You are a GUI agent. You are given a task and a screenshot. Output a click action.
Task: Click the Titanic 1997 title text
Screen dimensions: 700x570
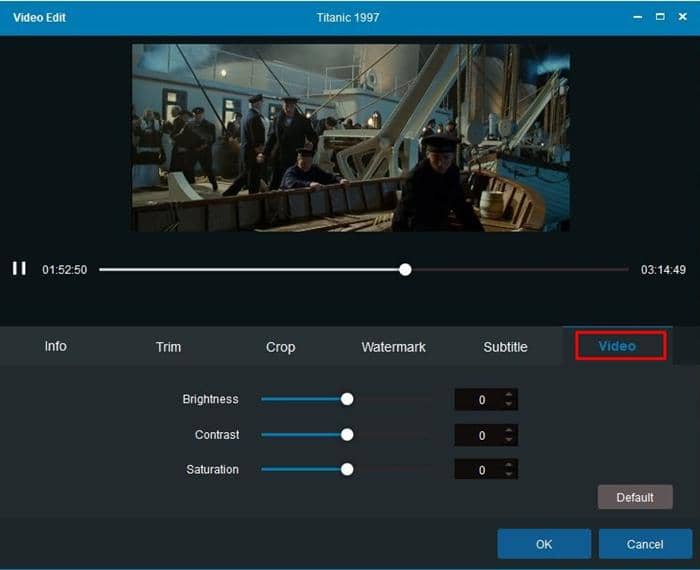click(x=348, y=17)
